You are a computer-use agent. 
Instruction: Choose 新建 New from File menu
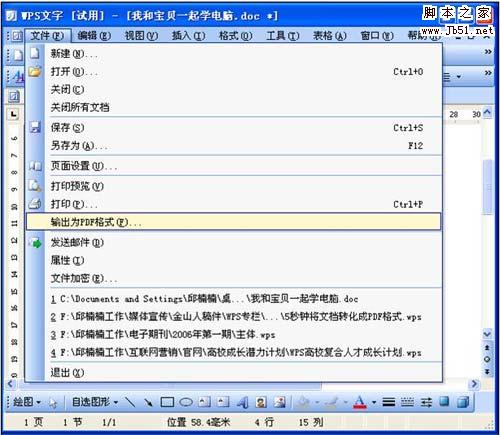coord(234,53)
